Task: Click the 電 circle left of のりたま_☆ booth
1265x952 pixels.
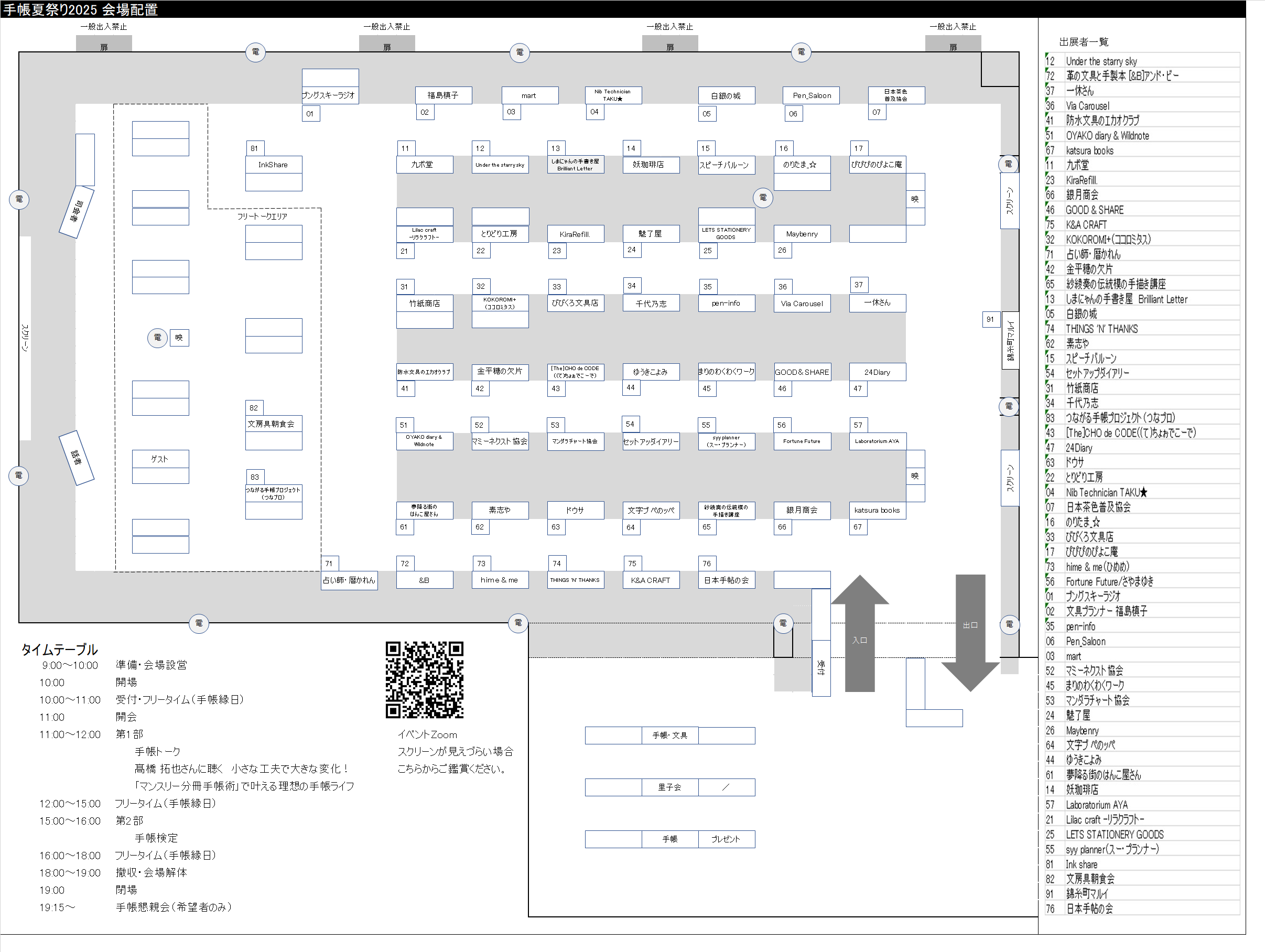Action: click(763, 197)
